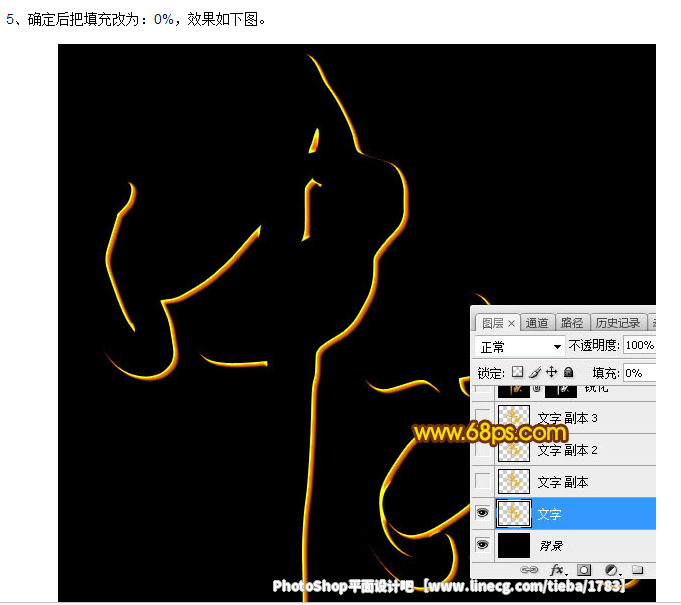Open the 历史记录 tab
This screenshot has height=605, width=681.
coord(617,323)
